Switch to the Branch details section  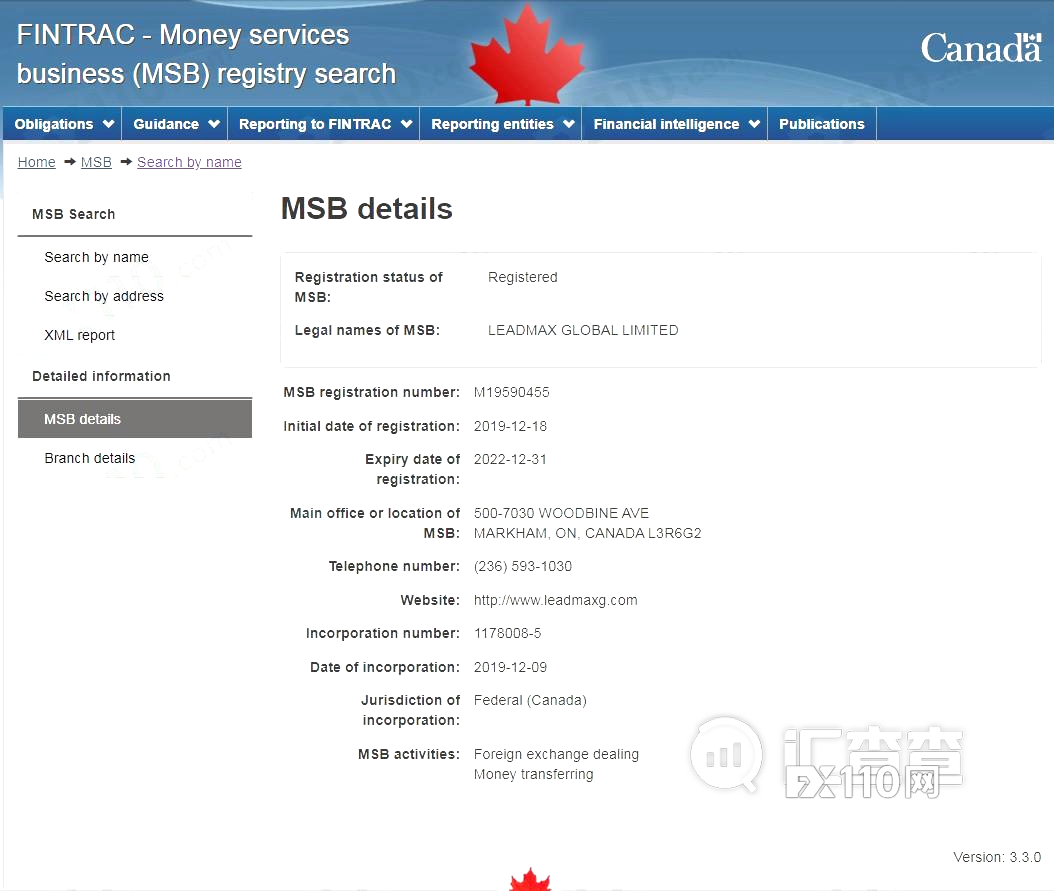[90, 458]
